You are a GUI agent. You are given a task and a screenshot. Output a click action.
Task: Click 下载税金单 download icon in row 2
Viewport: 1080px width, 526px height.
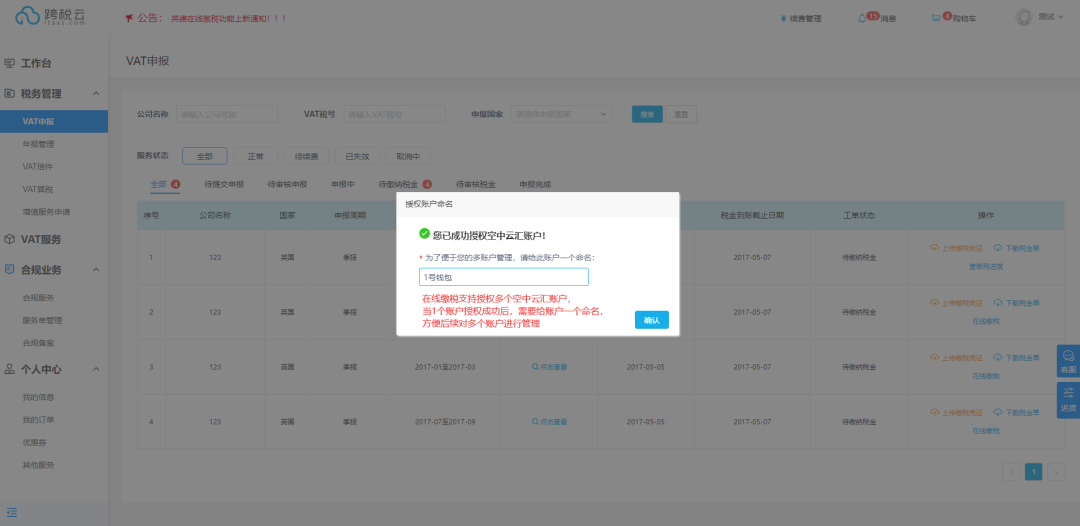tap(998, 303)
